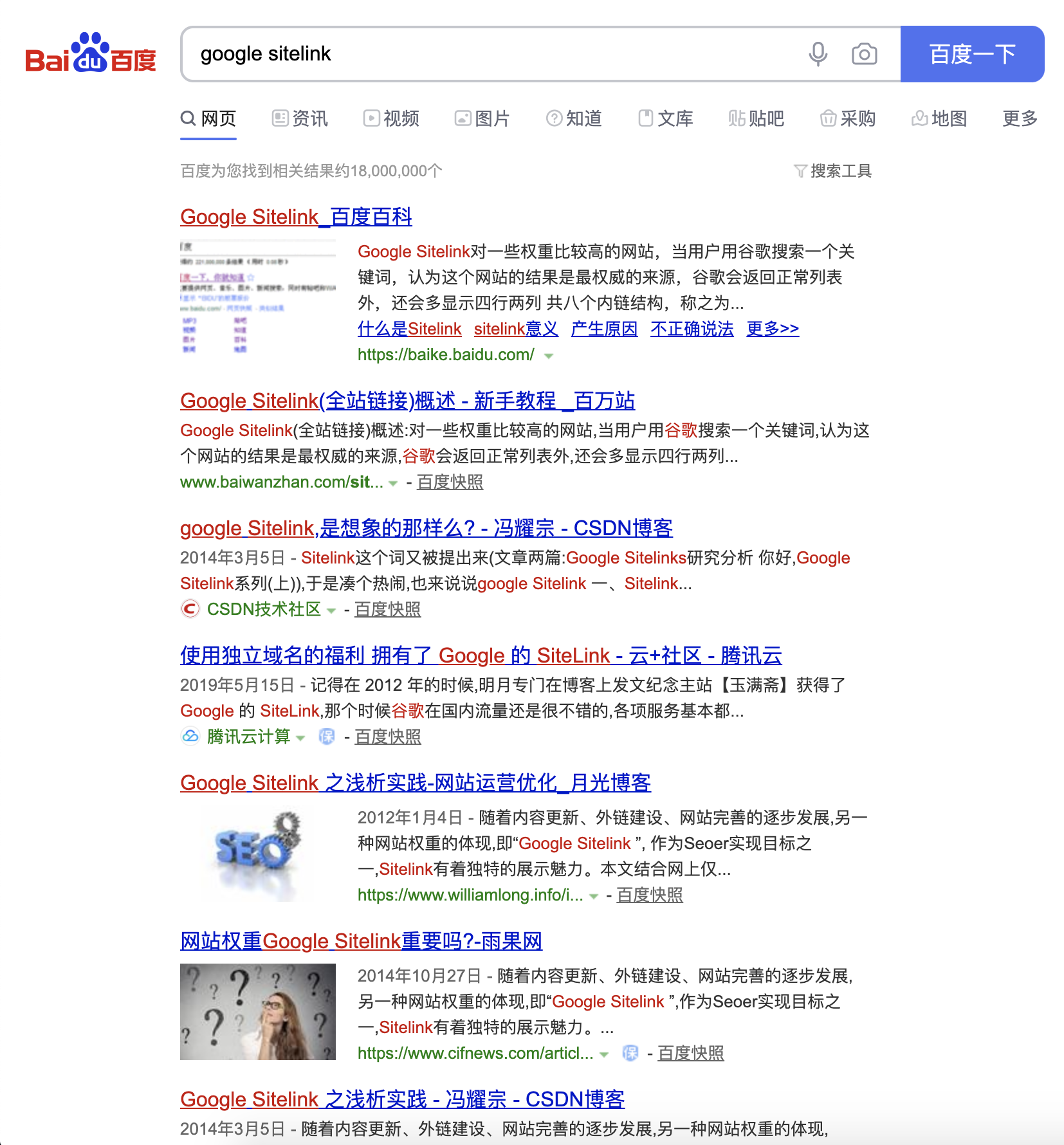Open google Sitelink,是想象的那样么 CSDN result
The width and height of the screenshot is (1064, 1145).
(x=426, y=528)
